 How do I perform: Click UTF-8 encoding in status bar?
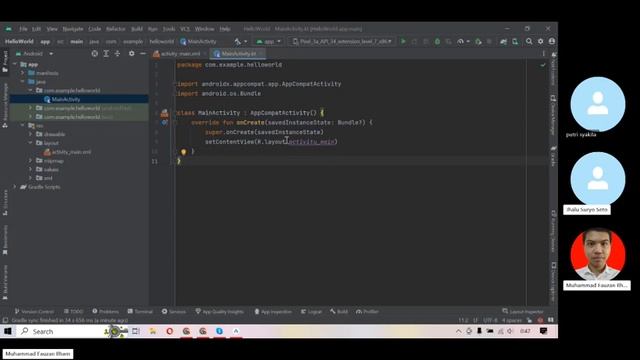(x=490, y=320)
